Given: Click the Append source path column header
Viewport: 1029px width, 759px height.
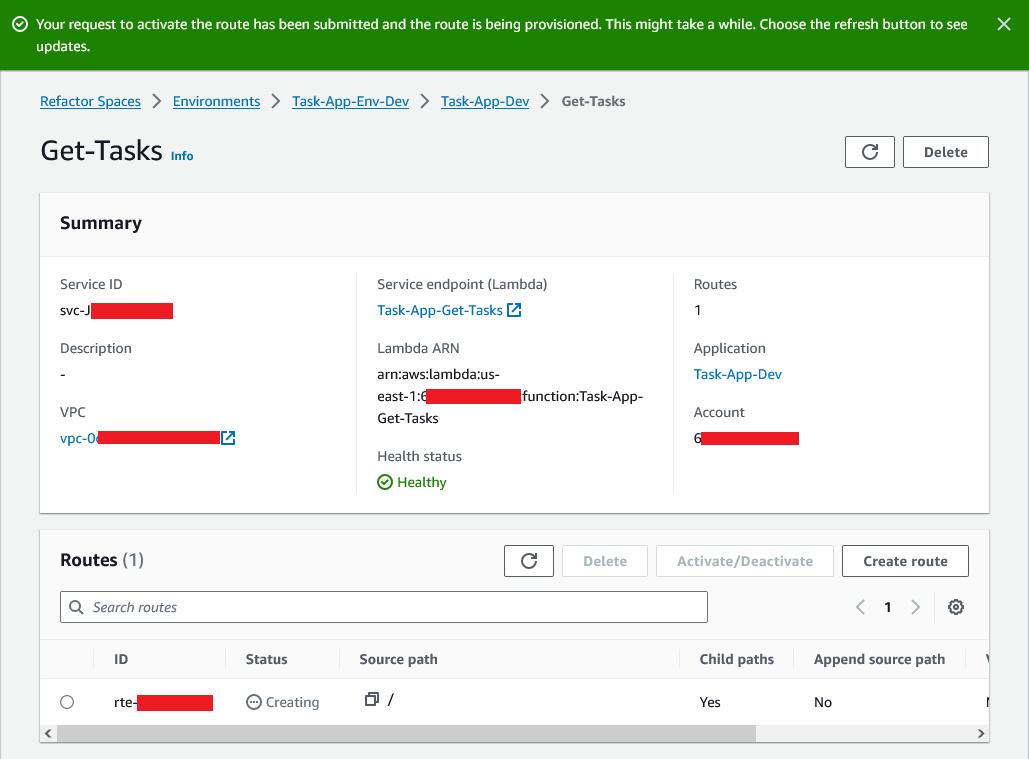Looking at the screenshot, I should point(879,659).
